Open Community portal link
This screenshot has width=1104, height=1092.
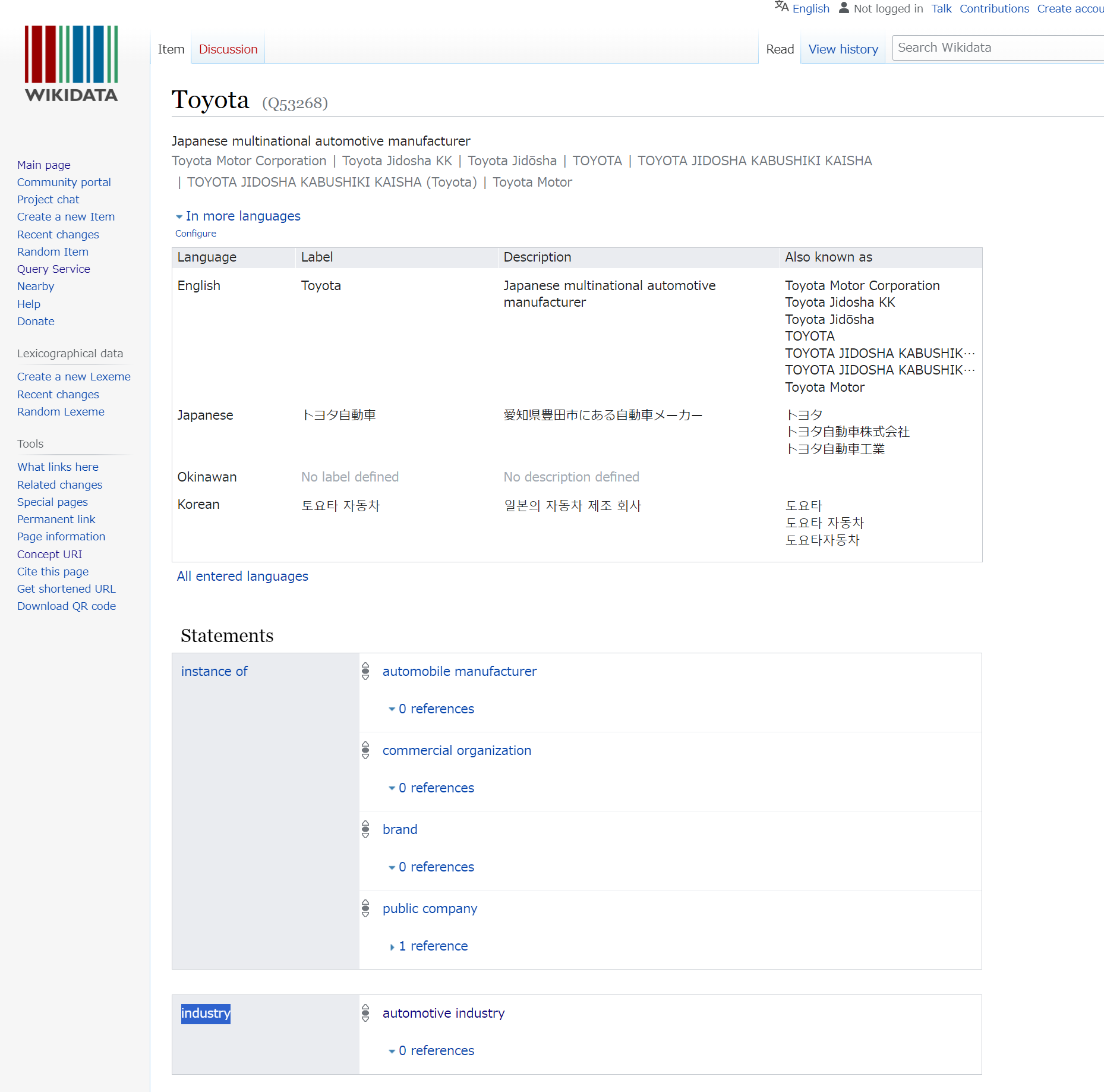(x=64, y=182)
